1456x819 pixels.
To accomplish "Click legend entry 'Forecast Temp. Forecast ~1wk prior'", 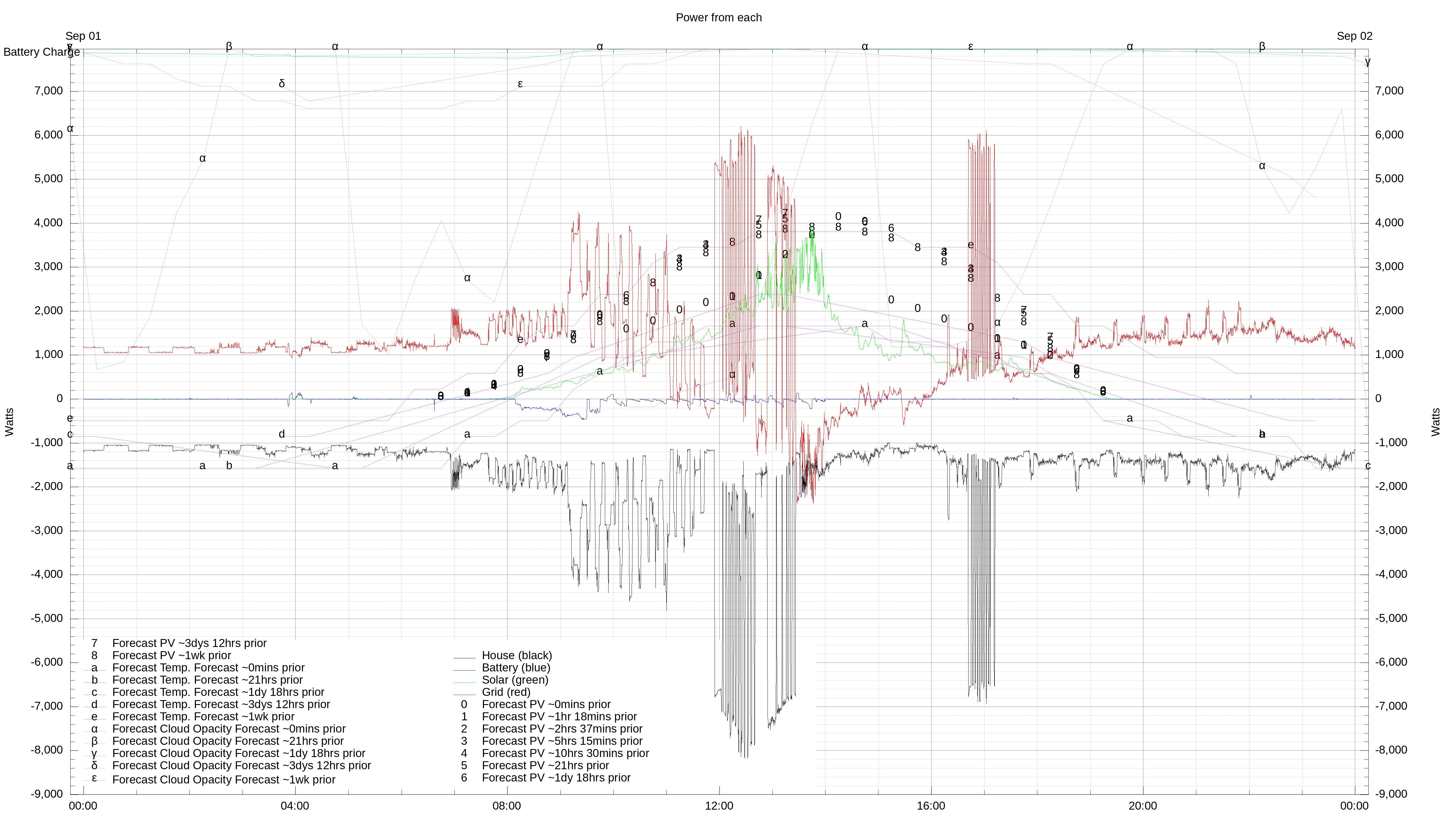I will tap(203, 717).
